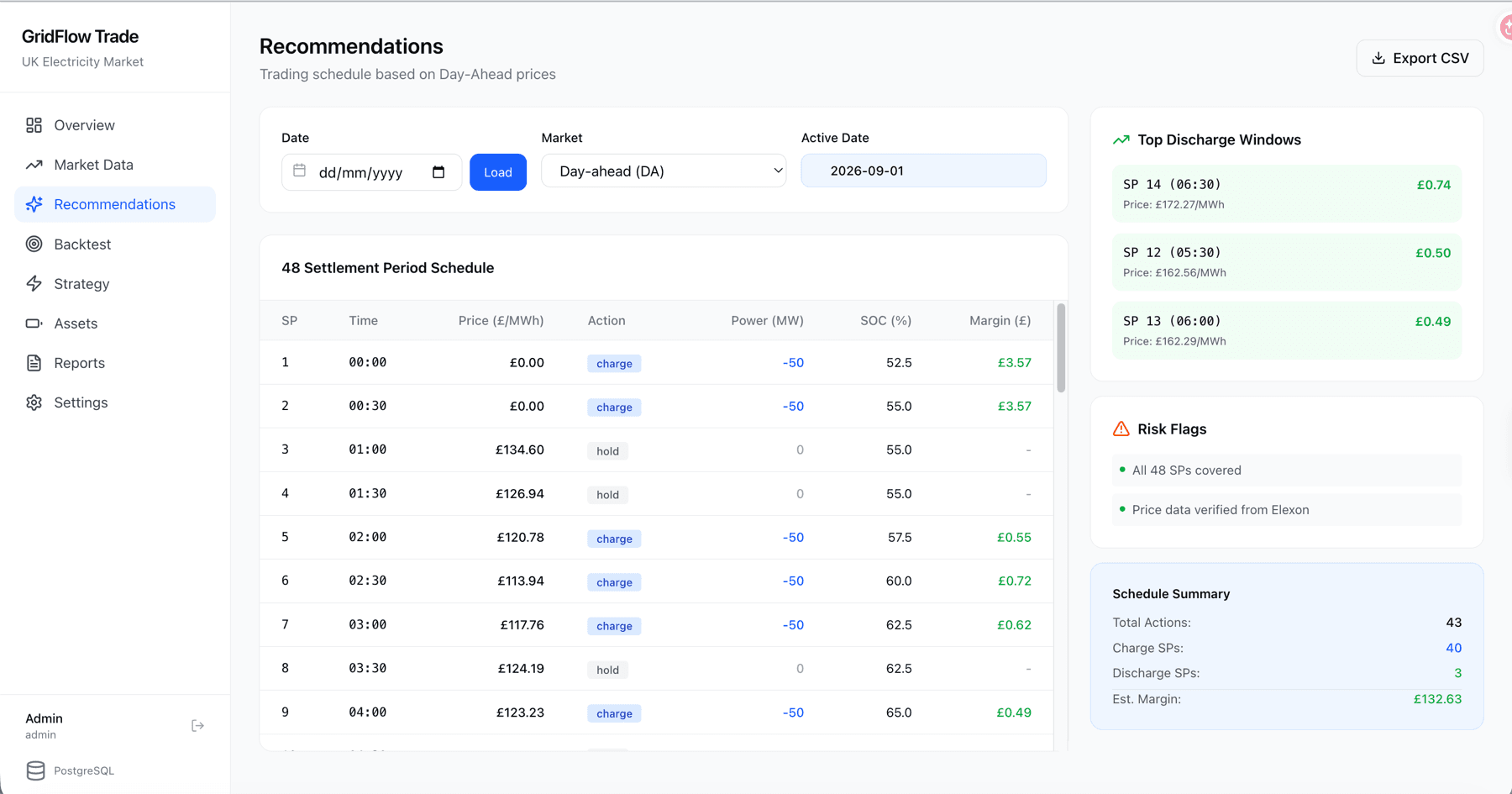The height and width of the screenshot is (794, 1512).
Task: Click the Overview grid icon
Action: [x=34, y=125]
